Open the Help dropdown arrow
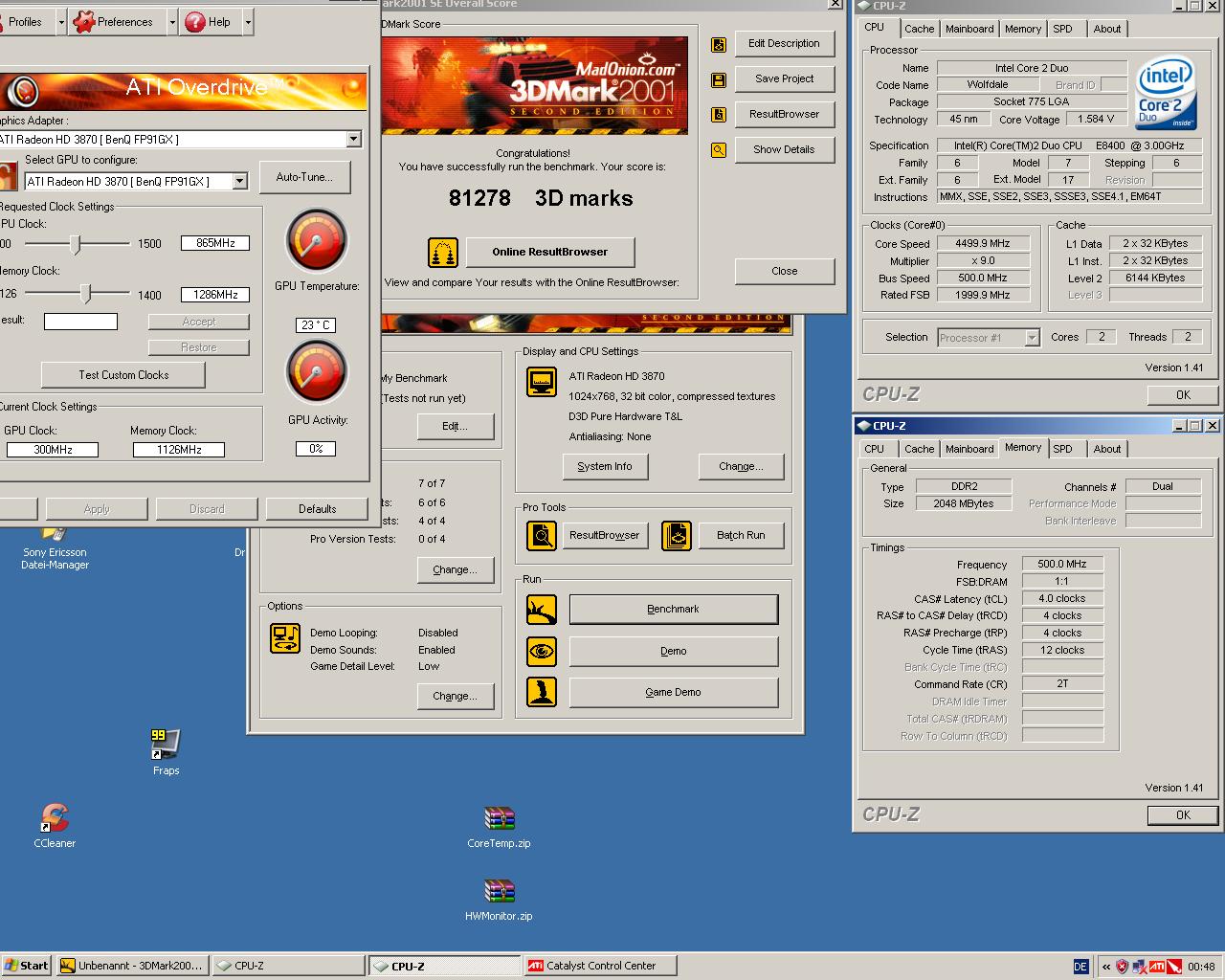 coord(248,22)
